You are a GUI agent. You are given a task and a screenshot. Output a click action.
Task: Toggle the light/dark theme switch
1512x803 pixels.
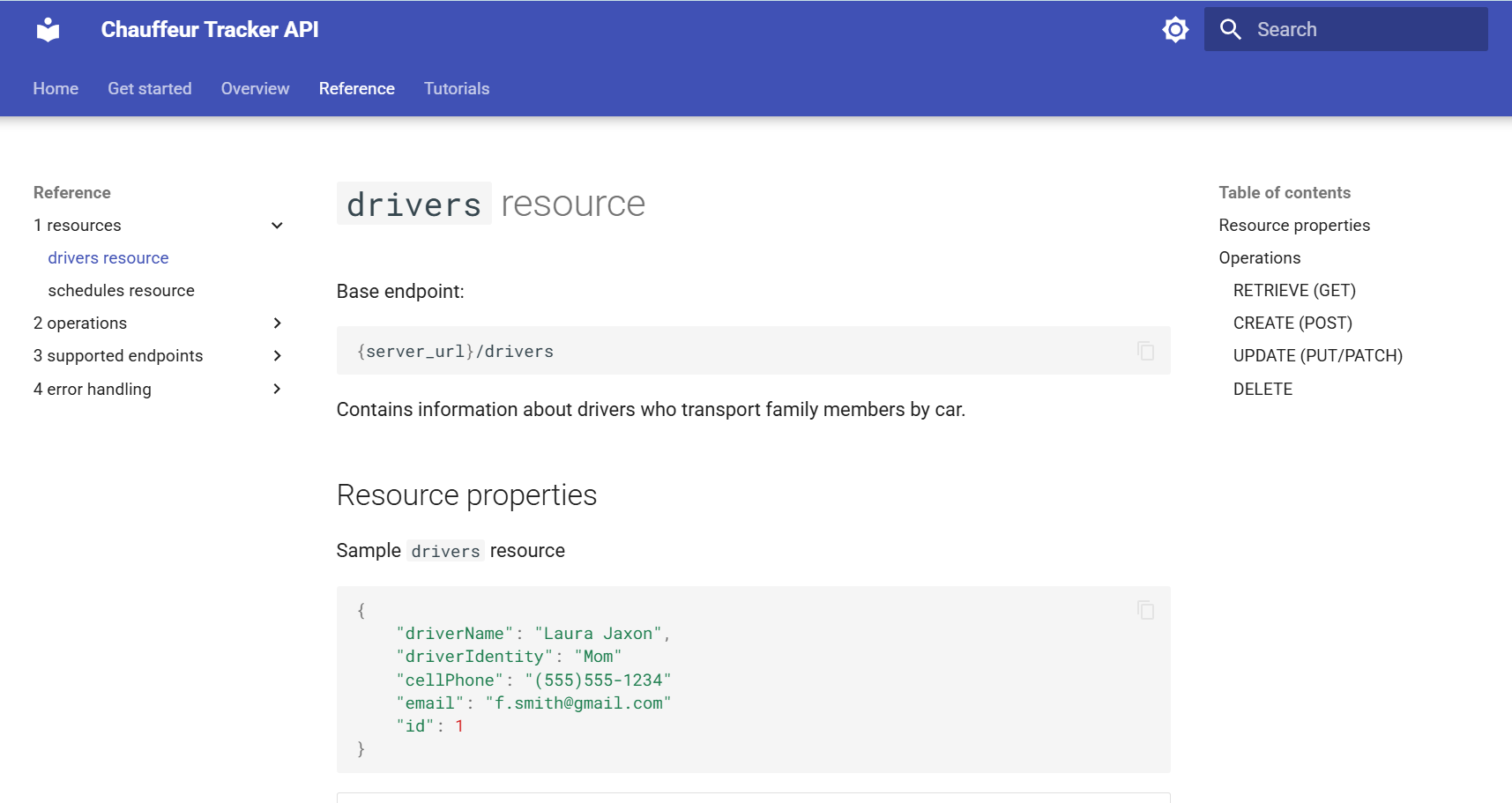click(x=1175, y=30)
